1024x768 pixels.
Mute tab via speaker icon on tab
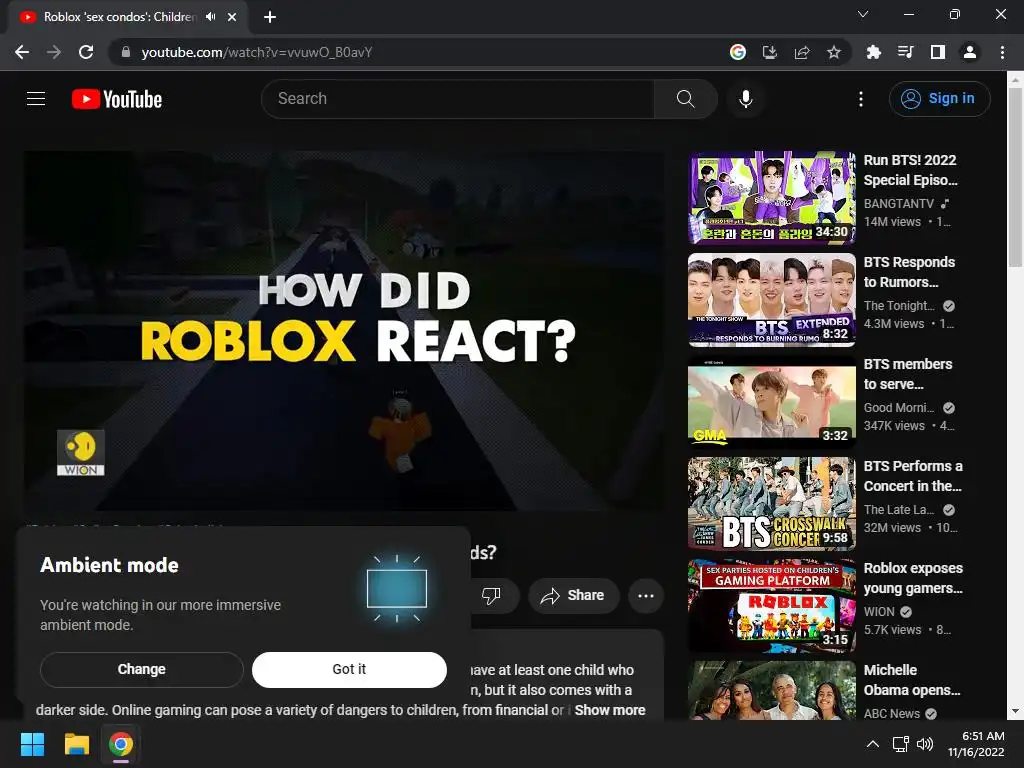pos(210,17)
